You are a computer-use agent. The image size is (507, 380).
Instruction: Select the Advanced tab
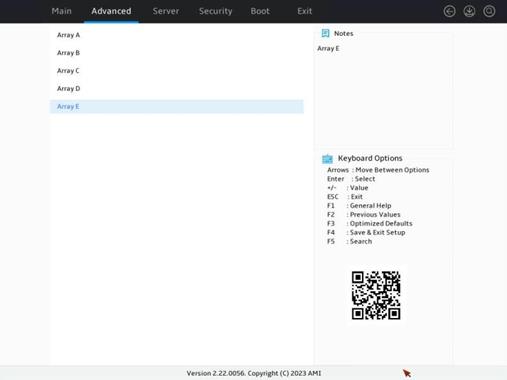[111, 11]
